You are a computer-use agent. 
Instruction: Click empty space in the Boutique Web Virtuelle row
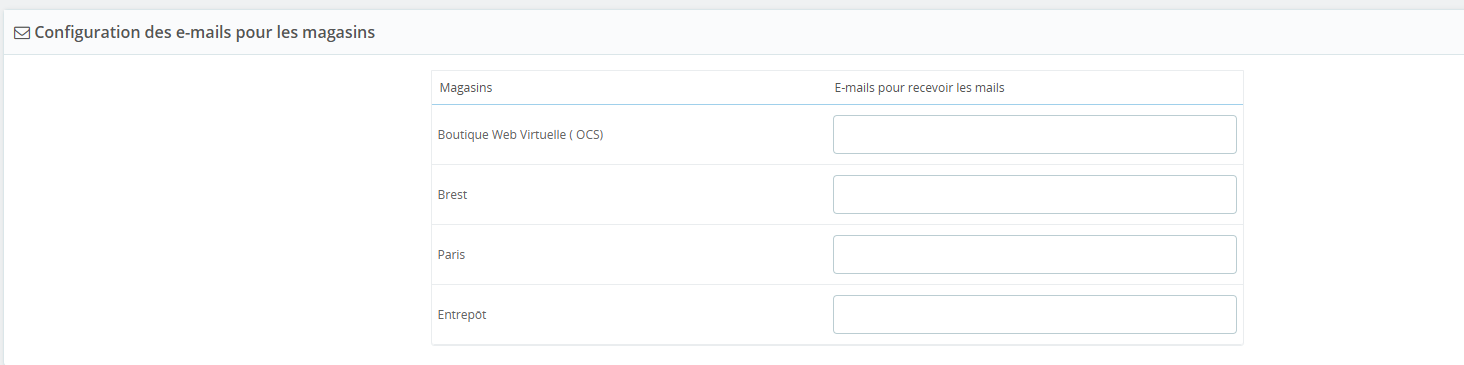click(x=715, y=135)
